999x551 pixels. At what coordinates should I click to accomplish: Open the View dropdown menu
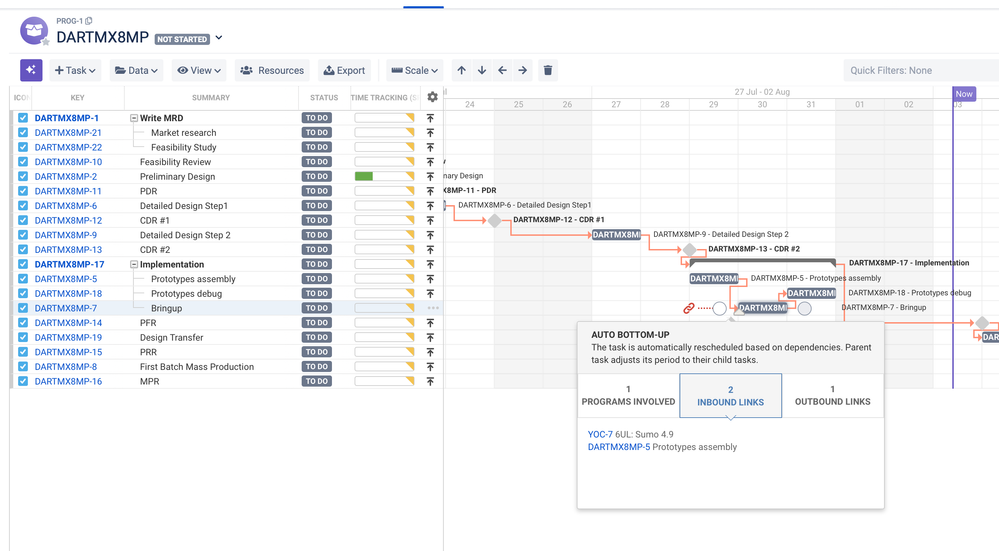199,70
